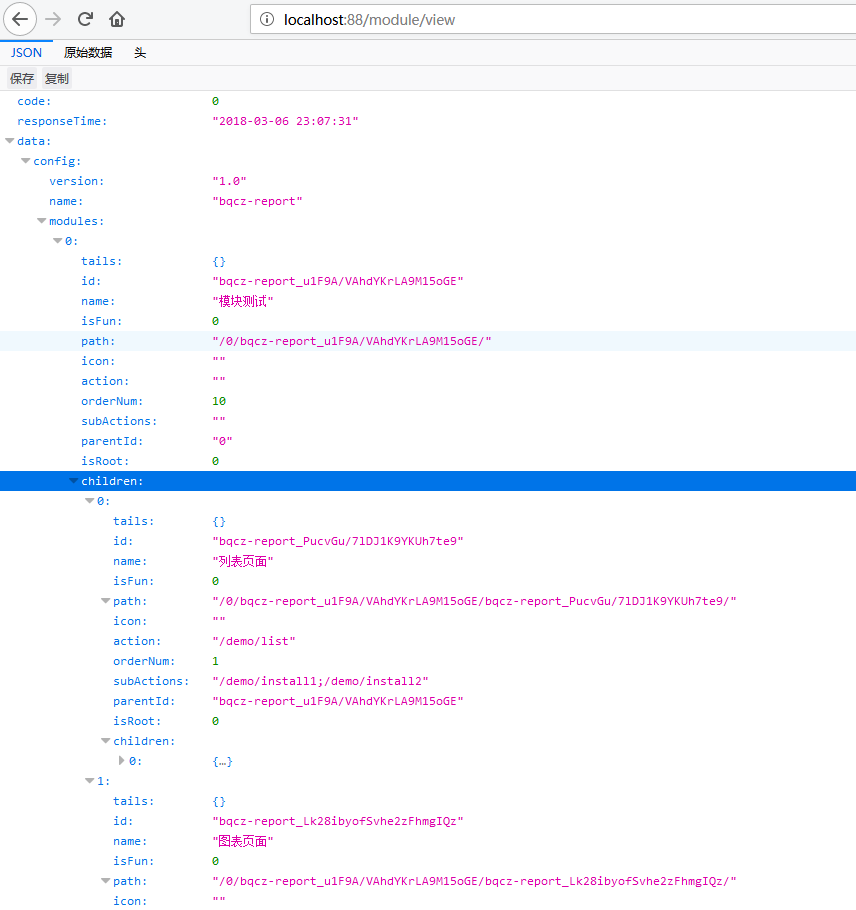Click the name value "模块测试"

coord(243,301)
